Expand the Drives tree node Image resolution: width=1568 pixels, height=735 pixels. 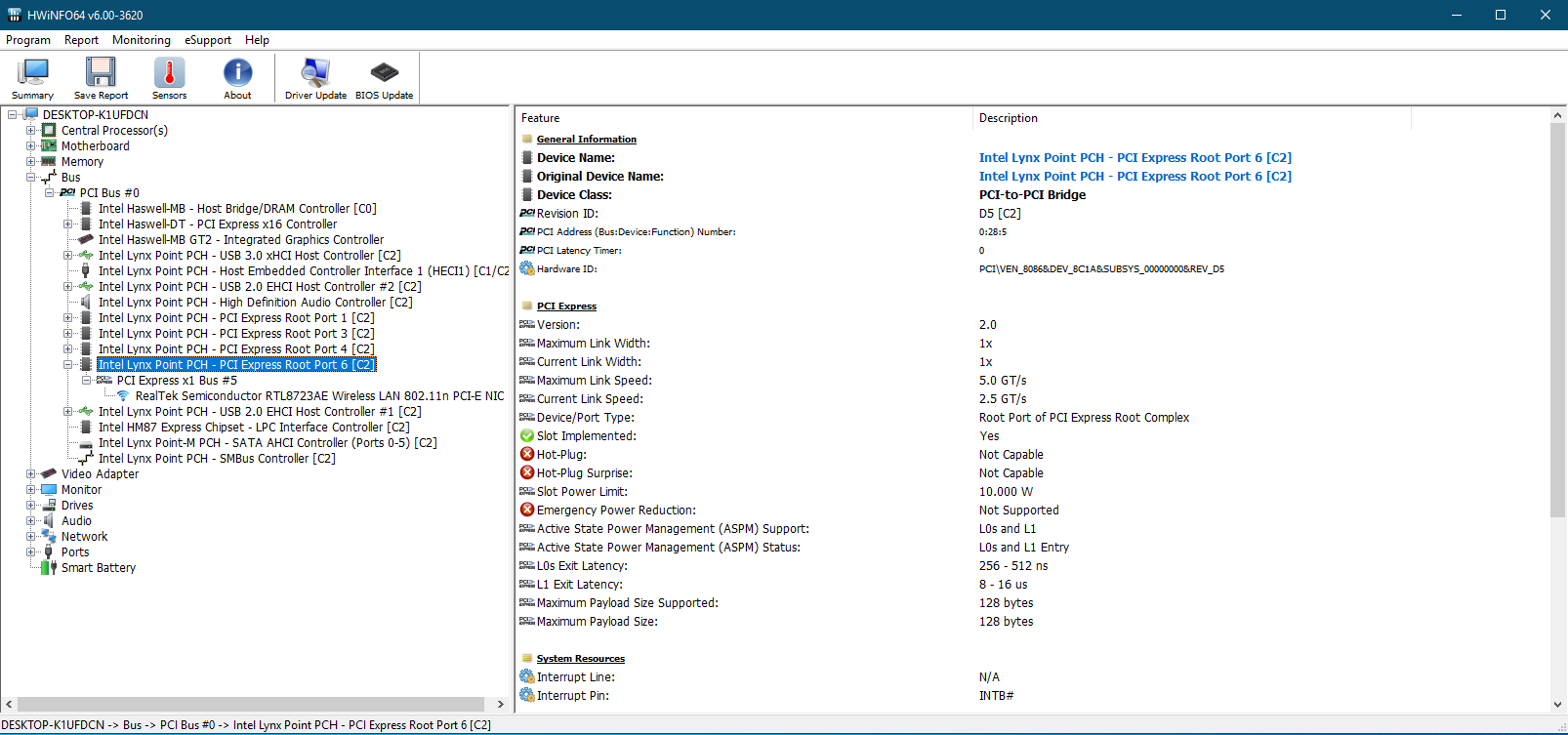[x=30, y=506]
